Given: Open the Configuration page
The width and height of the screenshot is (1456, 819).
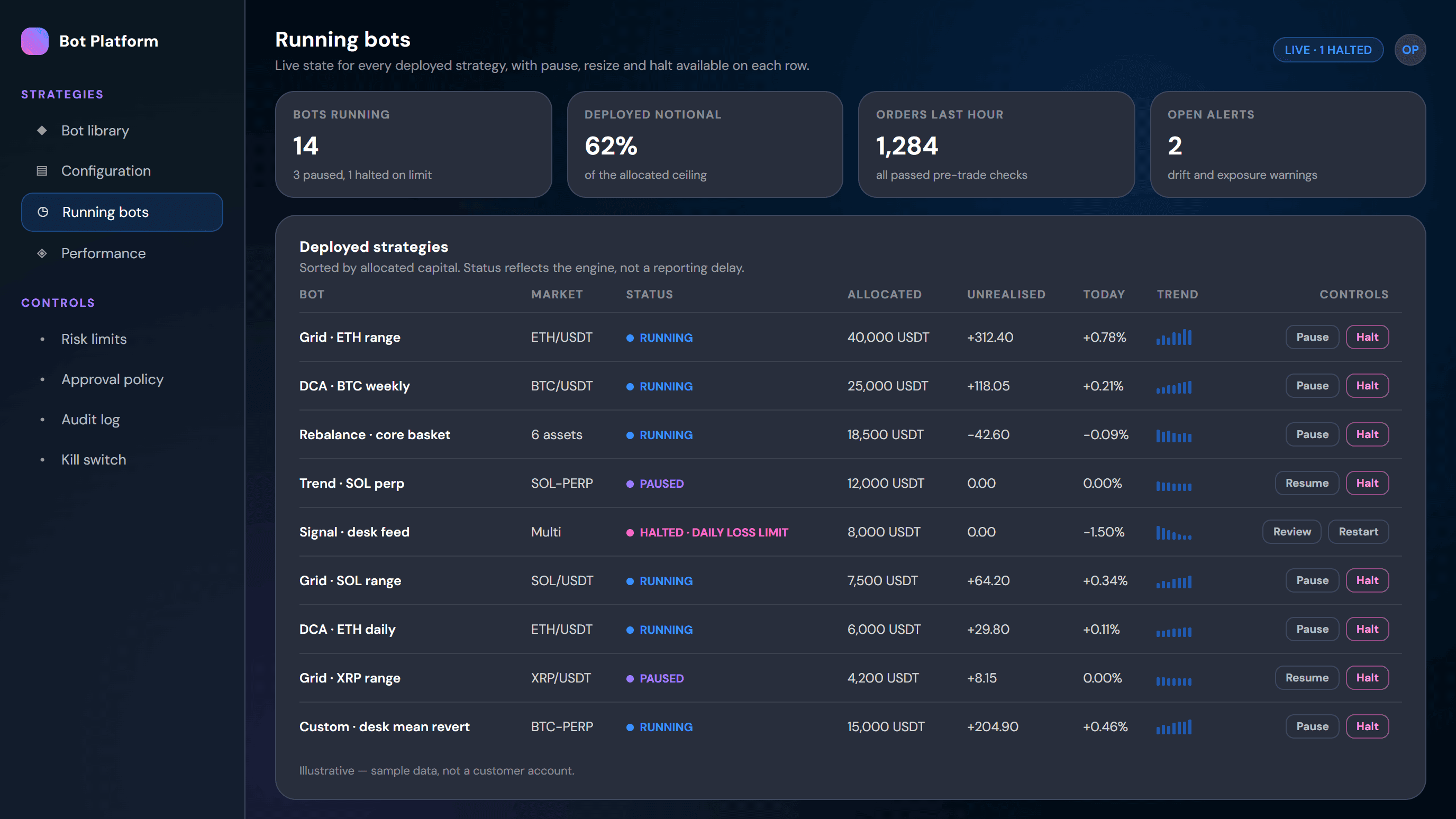Looking at the screenshot, I should [x=122, y=171].
